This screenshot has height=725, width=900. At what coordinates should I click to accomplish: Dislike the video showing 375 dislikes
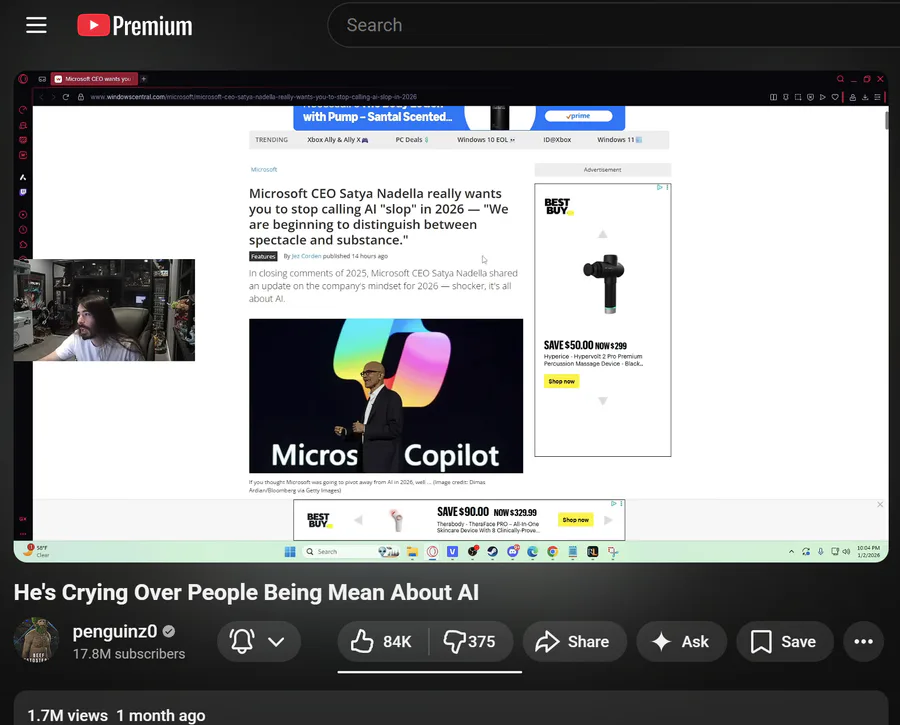(x=471, y=642)
